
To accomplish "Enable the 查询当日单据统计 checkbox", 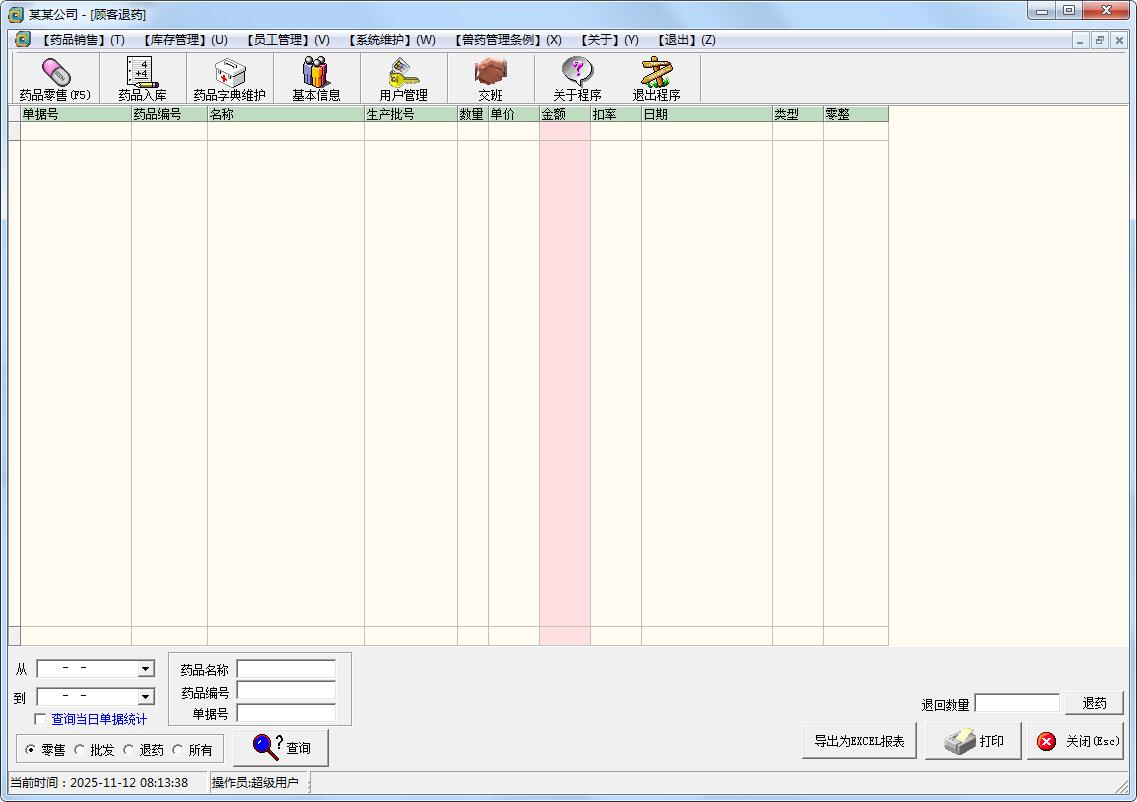I will point(40,719).
